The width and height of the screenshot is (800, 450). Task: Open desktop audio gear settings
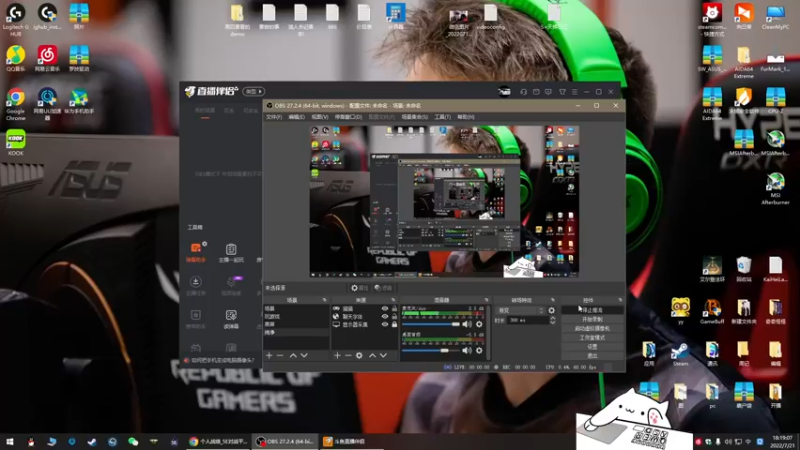click(479, 351)
